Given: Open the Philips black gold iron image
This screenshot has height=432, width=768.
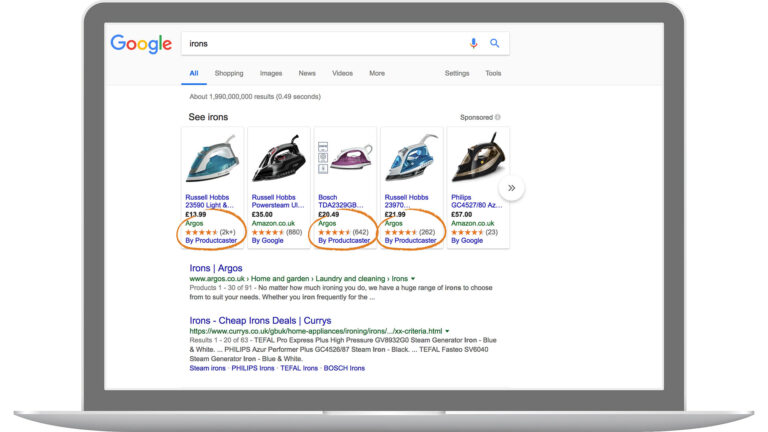Looking at the screenshot, I should click(478, 158).
